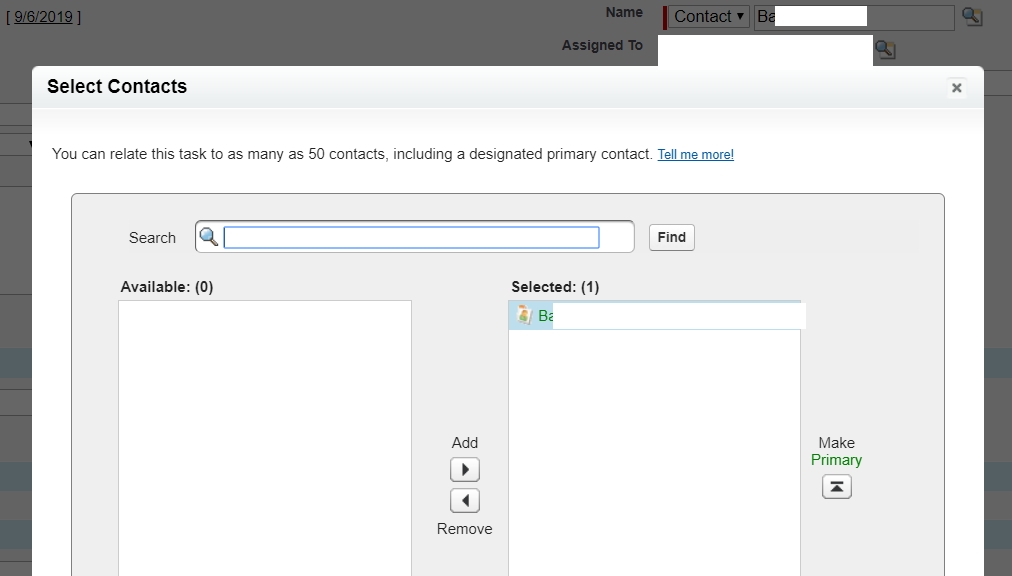
Task: Open the Name lookup magnifier icon
Action: (x=971, y=16)
